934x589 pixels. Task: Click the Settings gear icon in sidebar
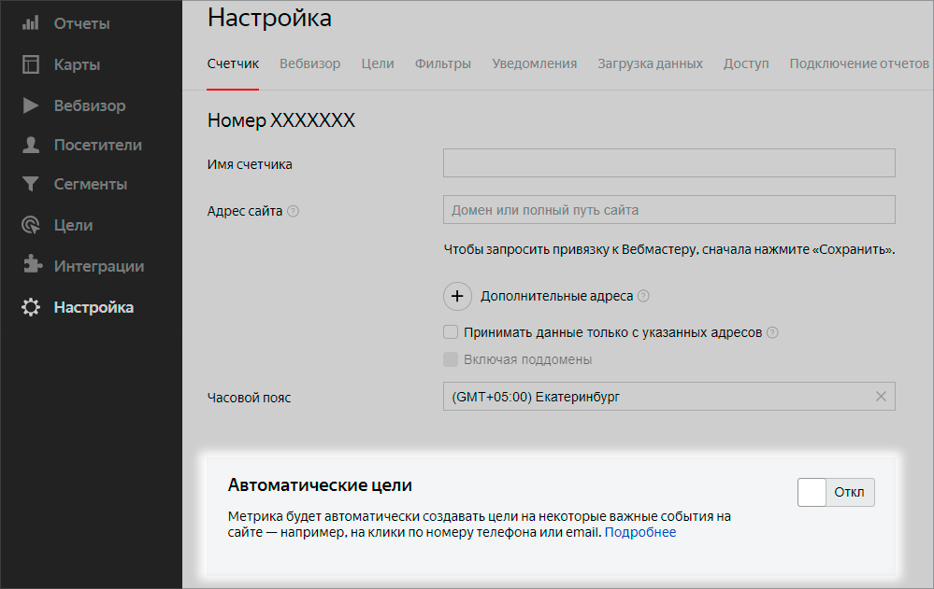31,307
